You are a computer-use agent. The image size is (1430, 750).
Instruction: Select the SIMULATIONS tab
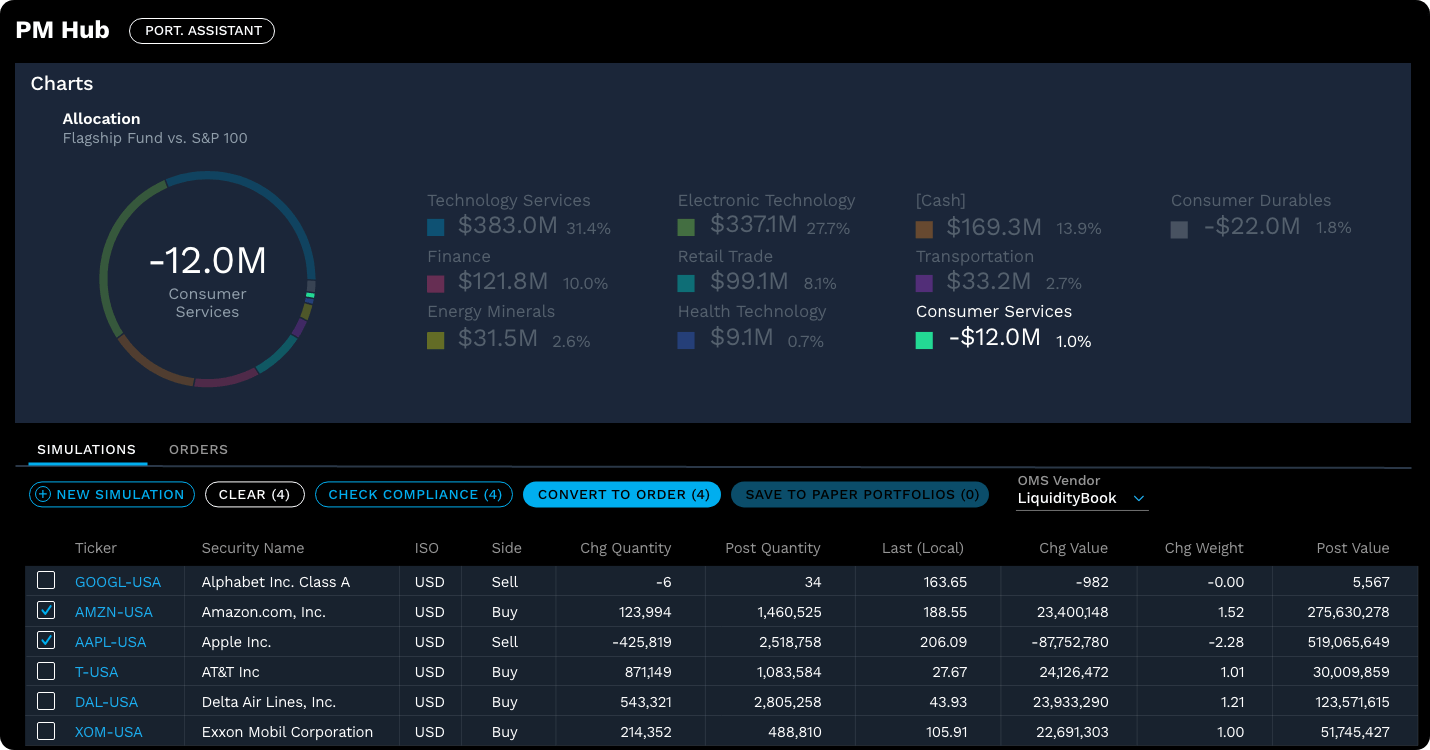[x=87, y=449]
